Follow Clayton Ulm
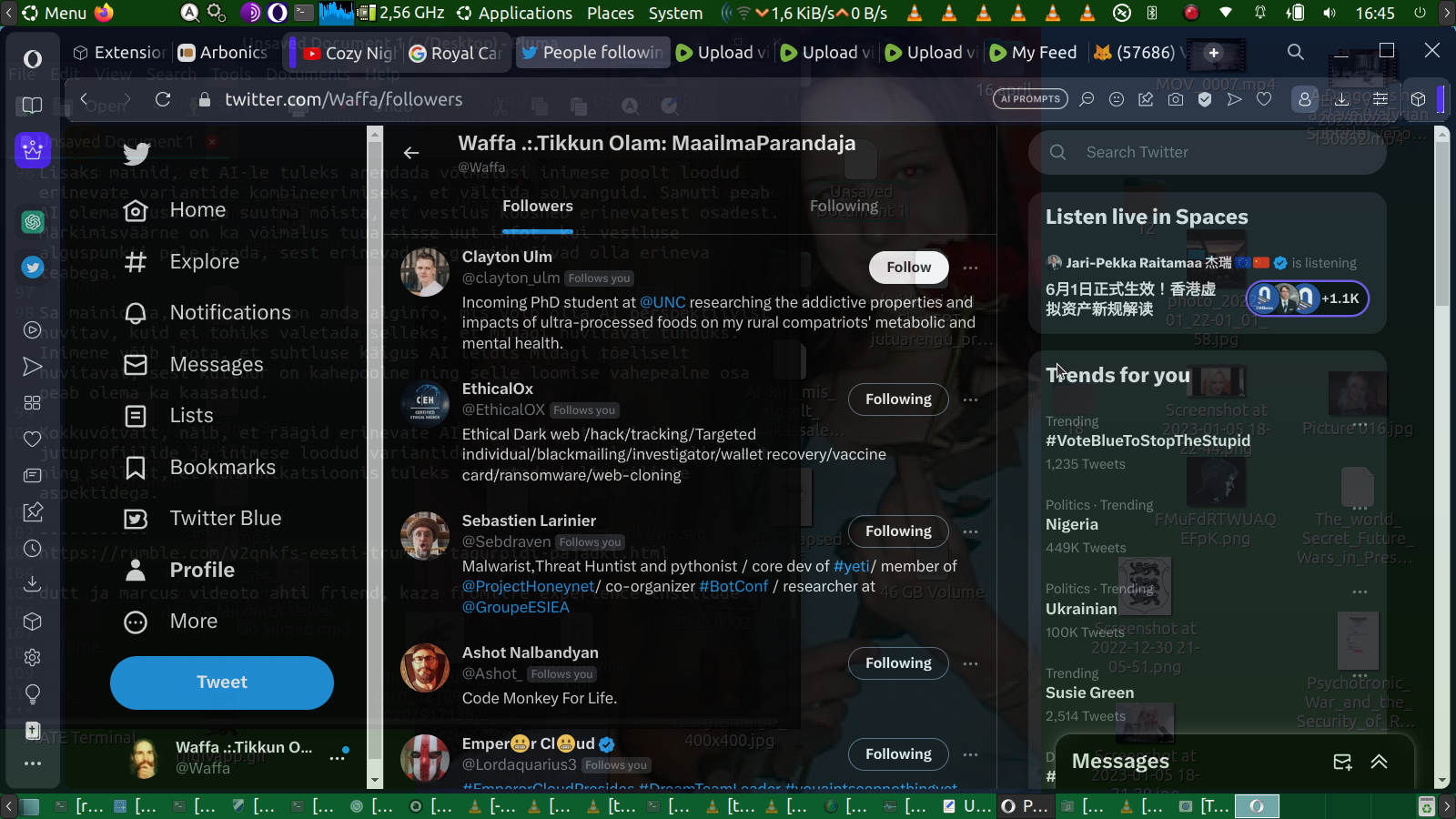Viewport: 1456px width, 819px height. tap(909, 268)
